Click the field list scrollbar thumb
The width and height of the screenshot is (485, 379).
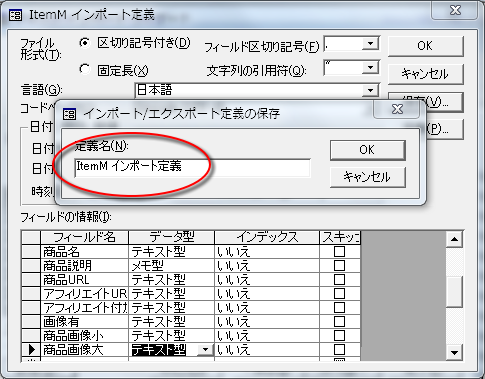pyautogui.click(x=454, y=292)
